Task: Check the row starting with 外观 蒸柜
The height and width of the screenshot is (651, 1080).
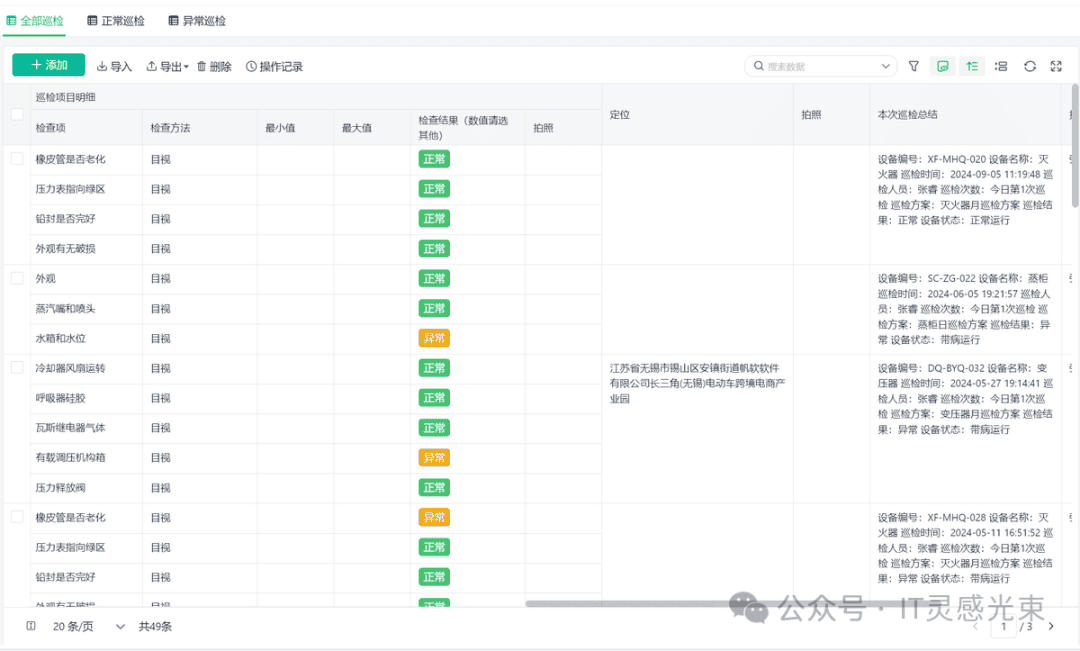Action: (17, 278)
